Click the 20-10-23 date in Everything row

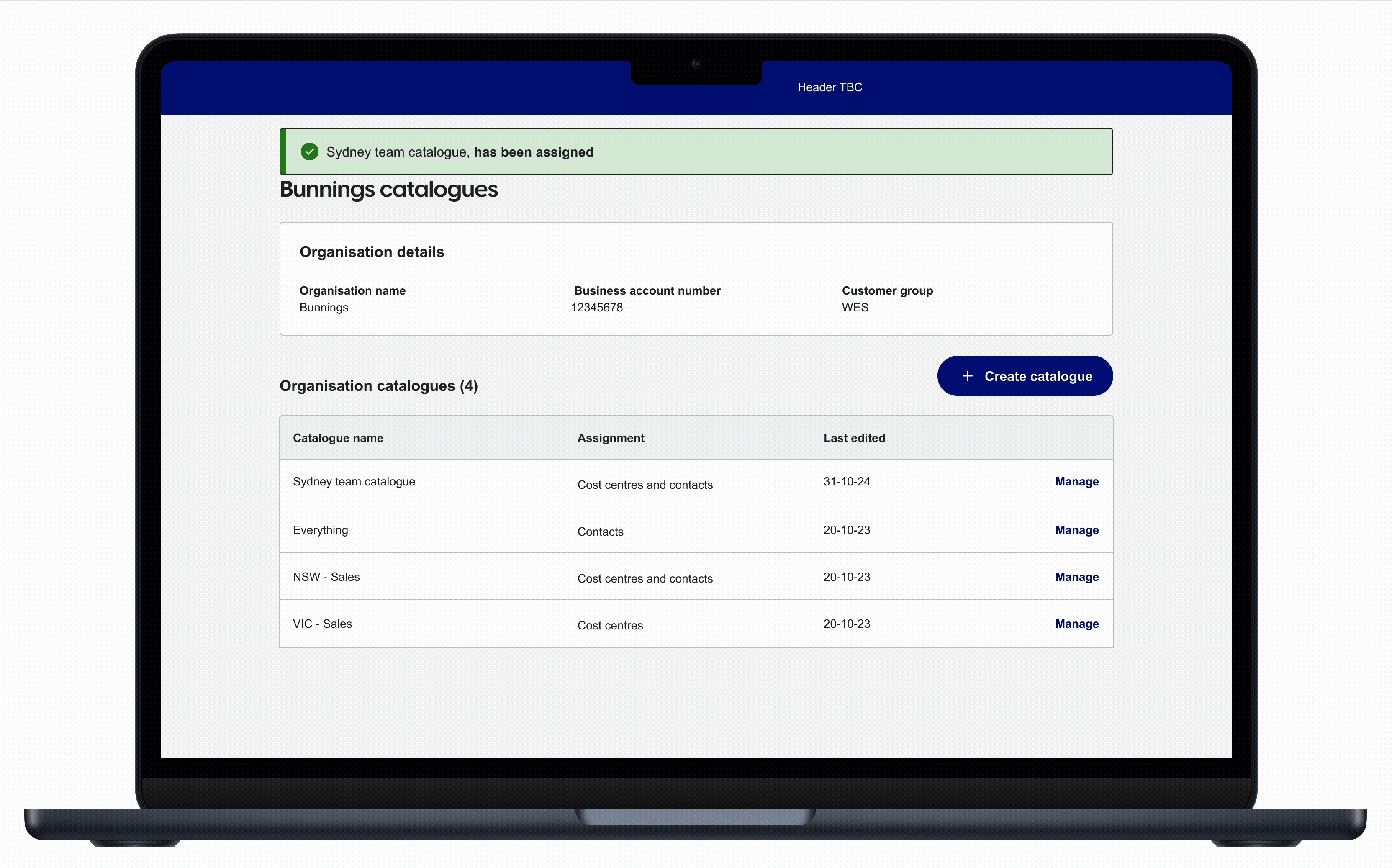(x=847, y=530)
